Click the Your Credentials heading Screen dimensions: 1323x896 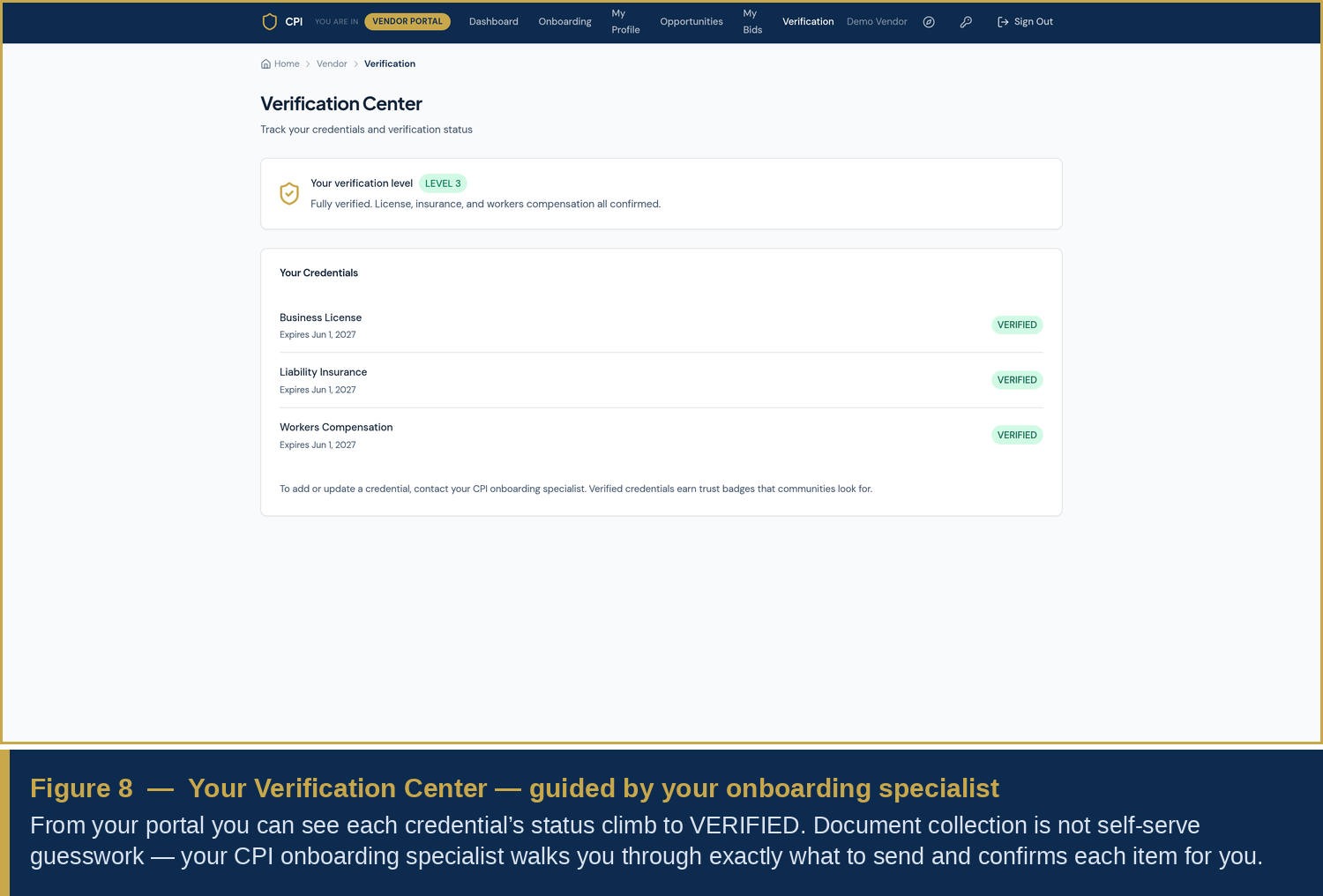(318, 273)
